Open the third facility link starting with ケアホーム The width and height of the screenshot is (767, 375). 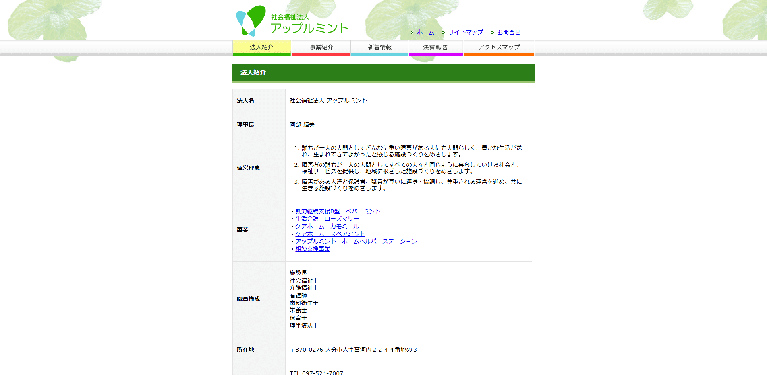(327, 227)
